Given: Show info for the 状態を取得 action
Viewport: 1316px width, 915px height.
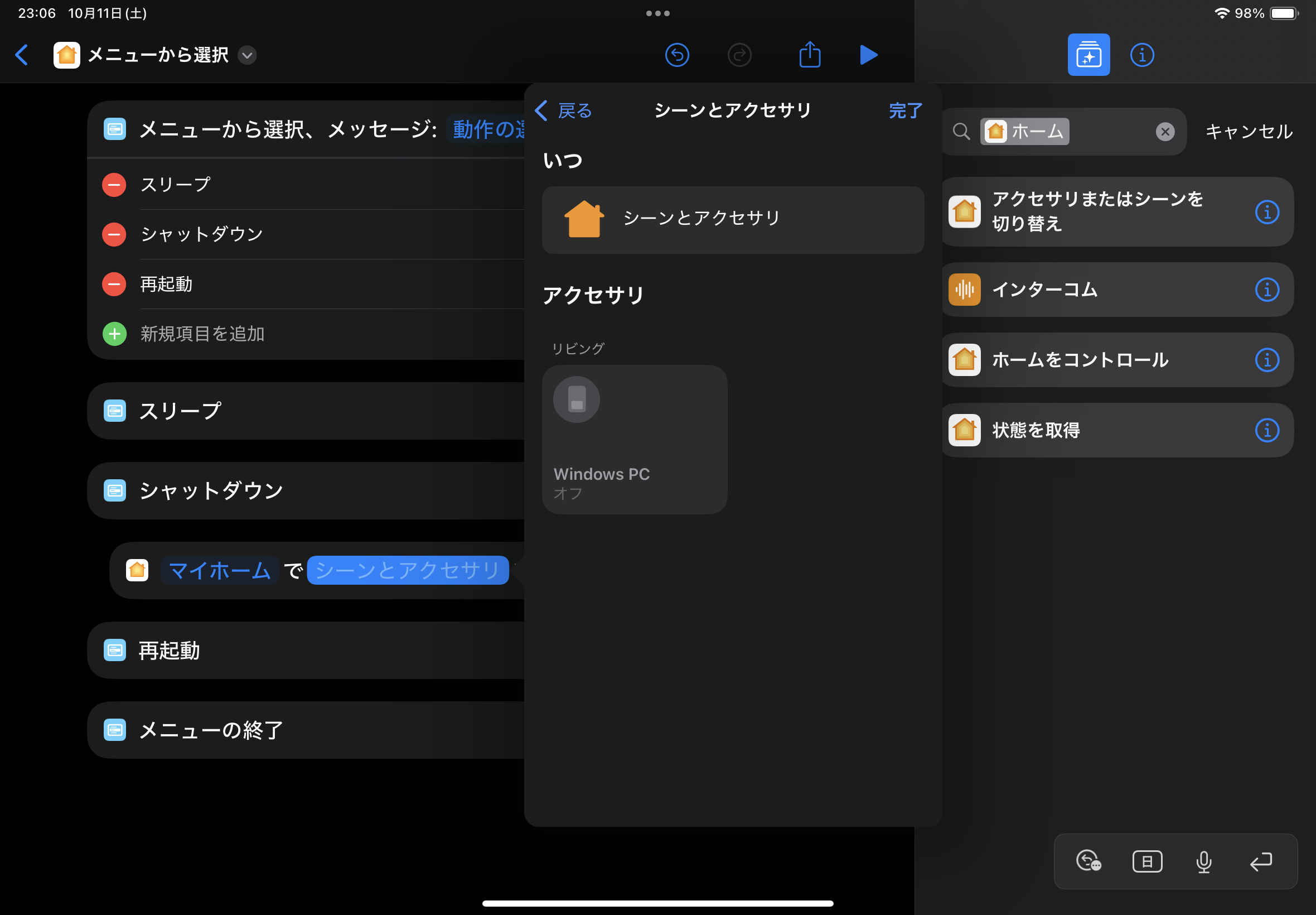Looking at the screenshot, I should click(x=1268, y=430).
